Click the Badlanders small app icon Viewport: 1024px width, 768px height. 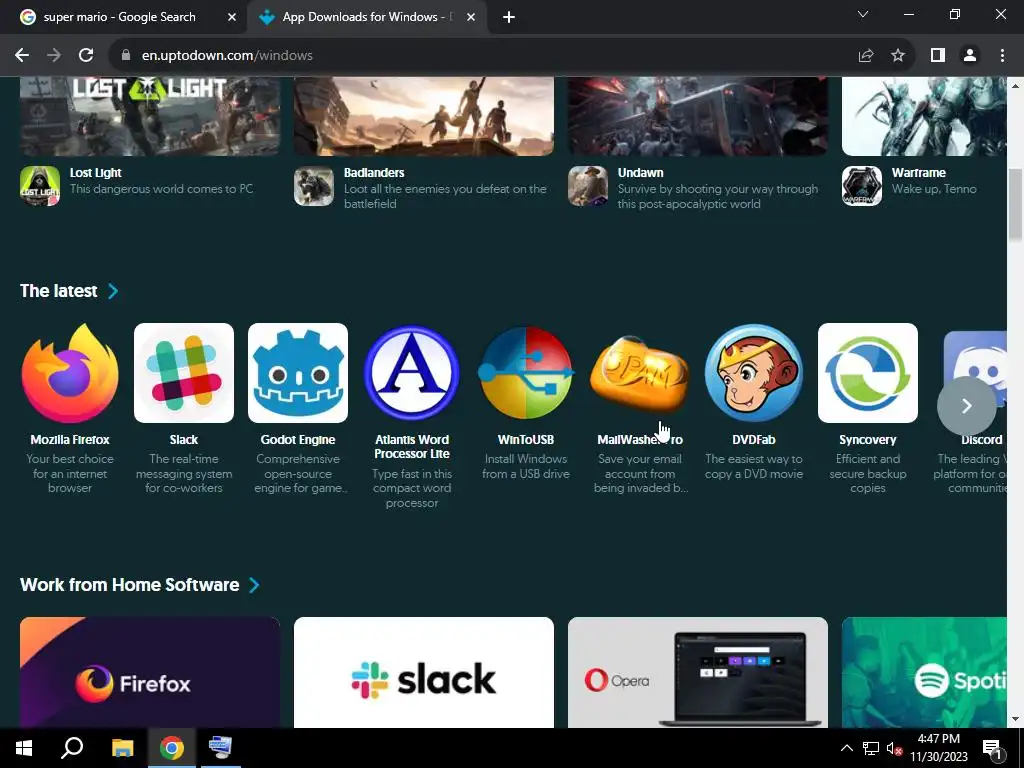[x=313, y=186]
